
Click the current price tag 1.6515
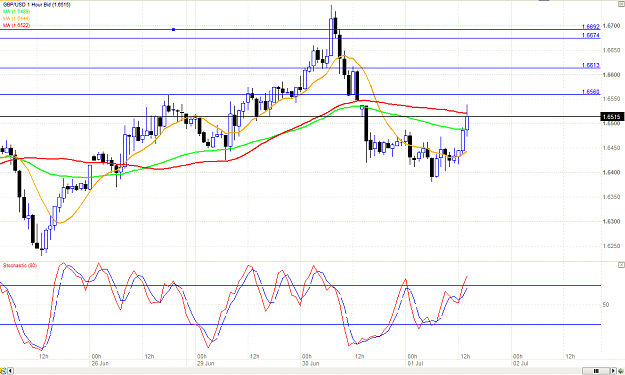pyautogui.click(x=612, y=117)
